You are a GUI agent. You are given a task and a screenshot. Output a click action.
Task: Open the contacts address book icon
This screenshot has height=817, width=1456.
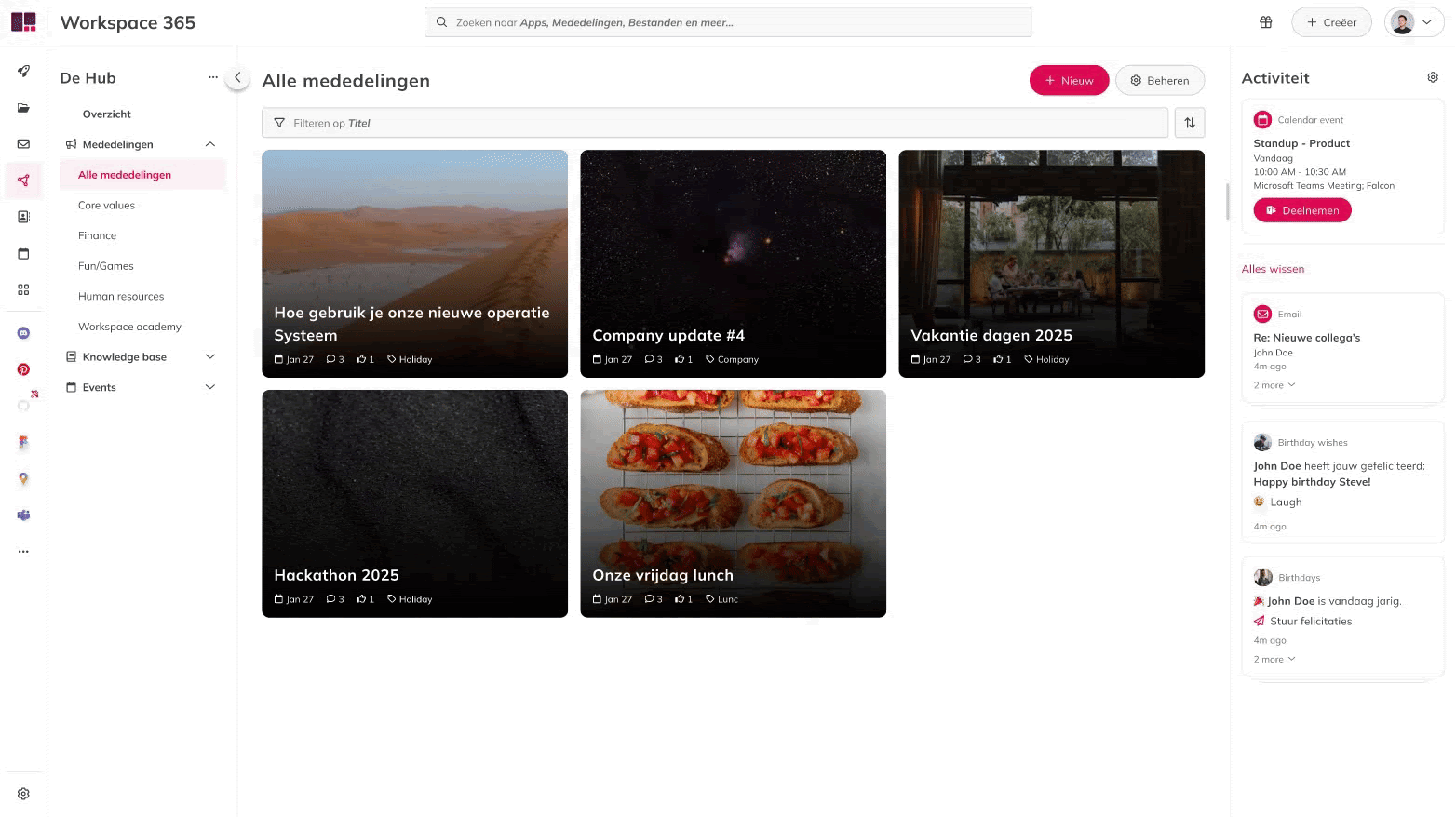click(x=23, y=217)
